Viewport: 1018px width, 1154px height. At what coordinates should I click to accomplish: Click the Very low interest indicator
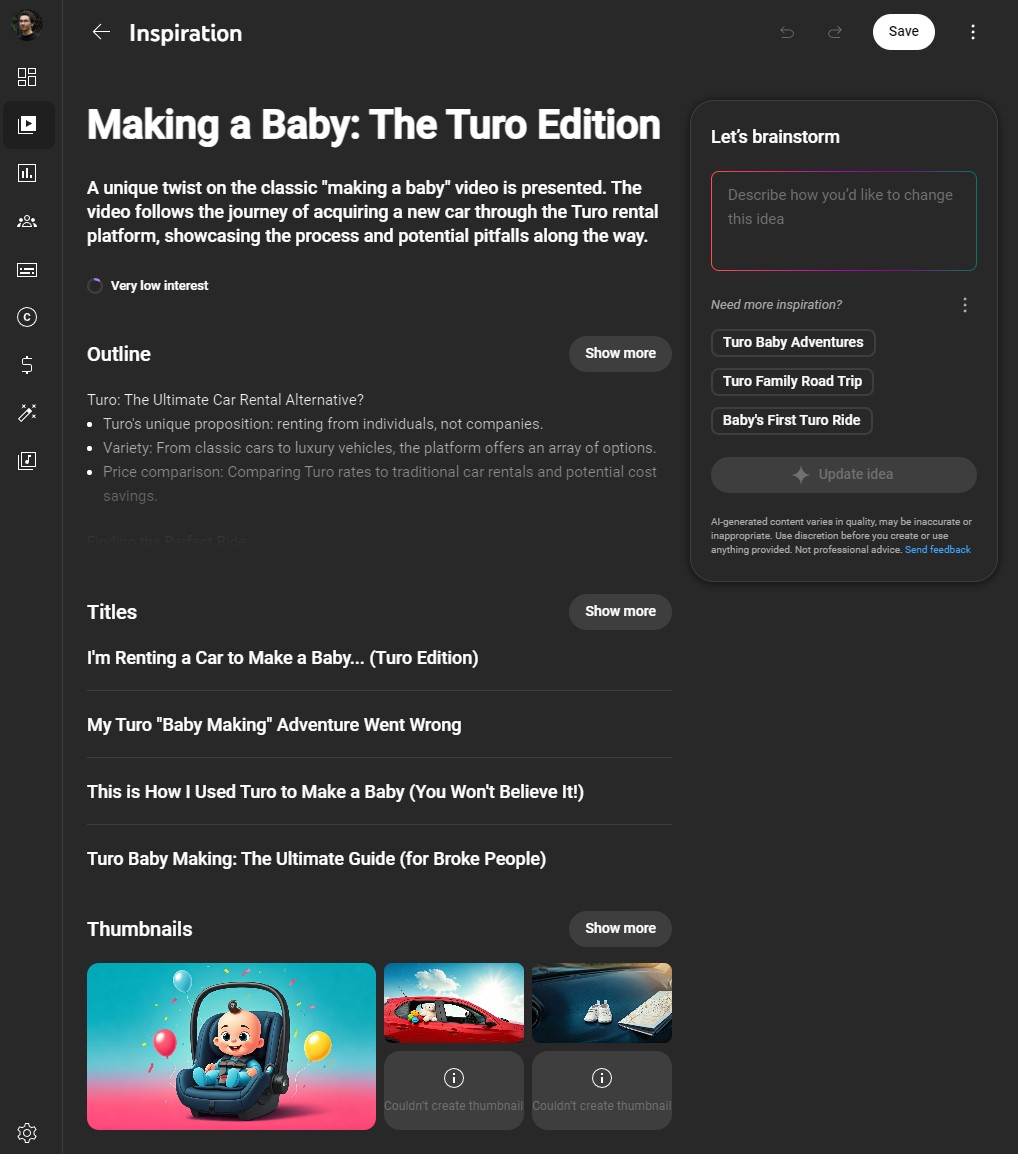click(147, 285)
